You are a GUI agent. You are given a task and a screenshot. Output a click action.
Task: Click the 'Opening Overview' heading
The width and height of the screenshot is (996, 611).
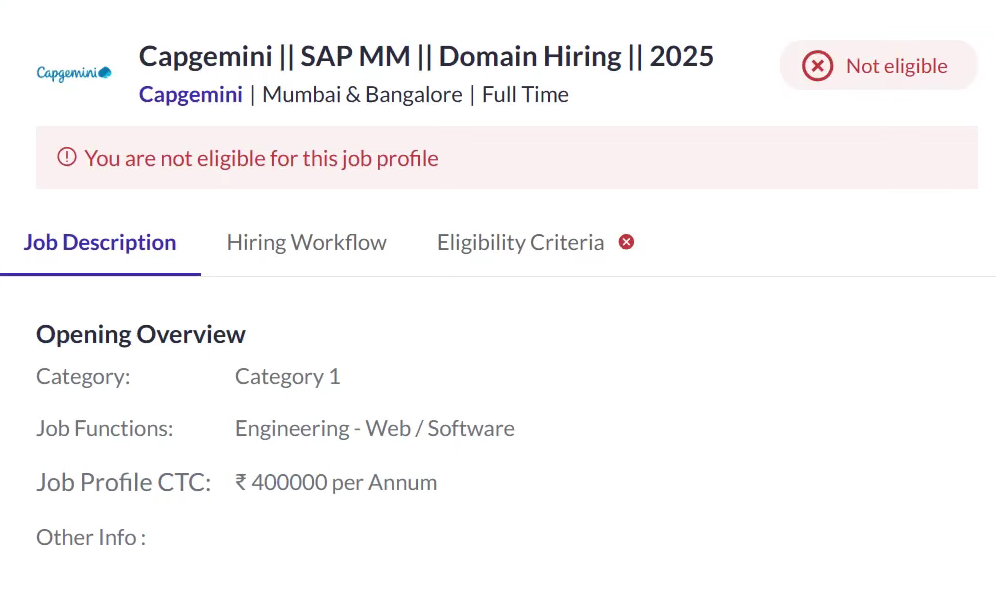(141, 334)
